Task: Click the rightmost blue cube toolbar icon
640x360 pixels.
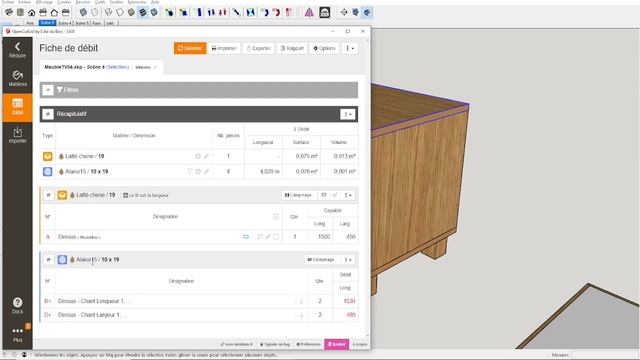Action: [x=367, y=13]
